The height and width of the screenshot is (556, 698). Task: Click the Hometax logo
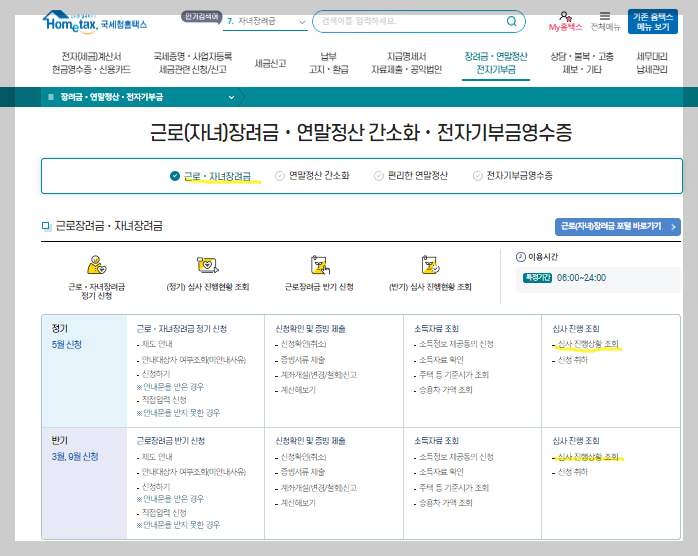94,22
